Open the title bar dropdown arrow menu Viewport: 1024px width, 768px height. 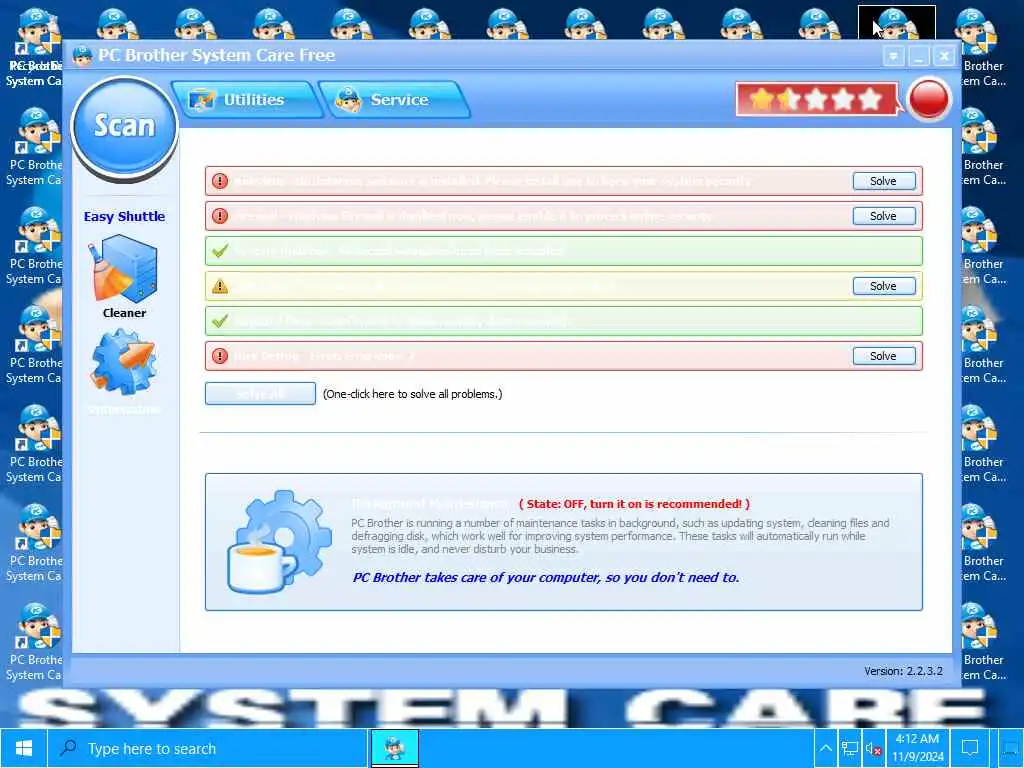click(893, 56)
